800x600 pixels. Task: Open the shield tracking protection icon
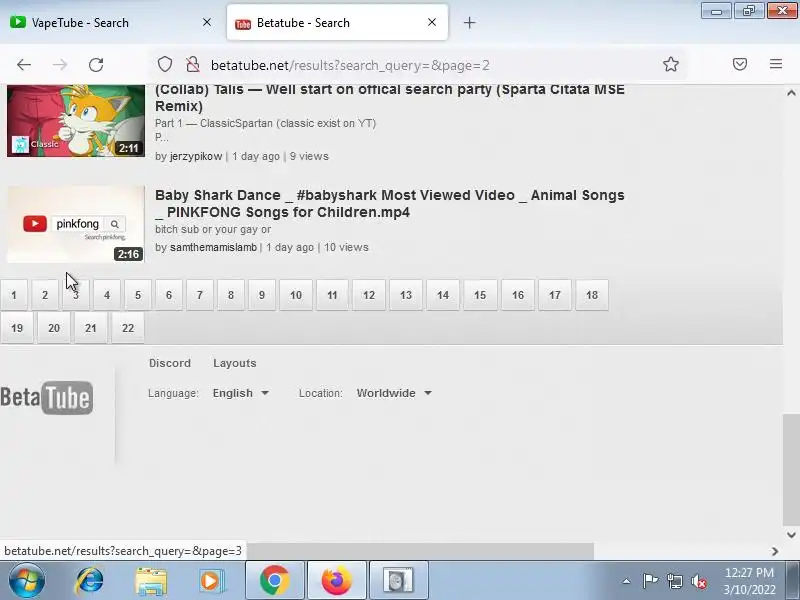[164, 65]
